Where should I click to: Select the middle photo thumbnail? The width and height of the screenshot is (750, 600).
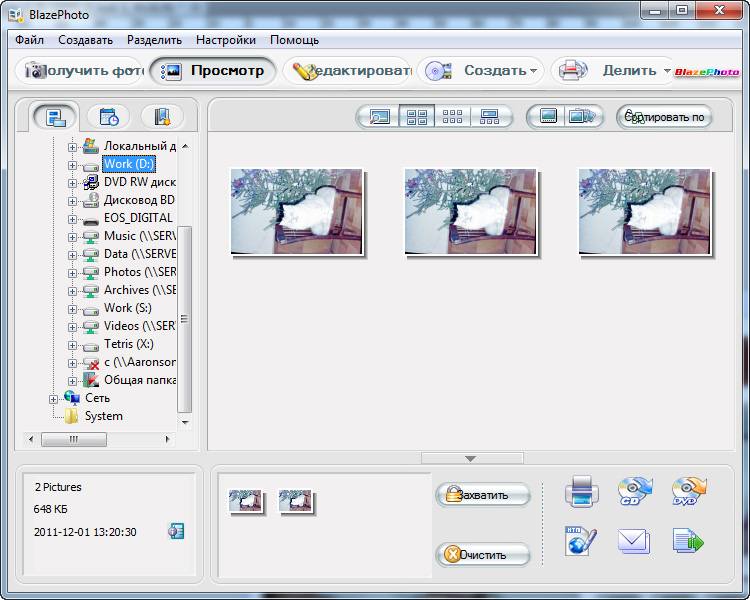click(469, 211)
